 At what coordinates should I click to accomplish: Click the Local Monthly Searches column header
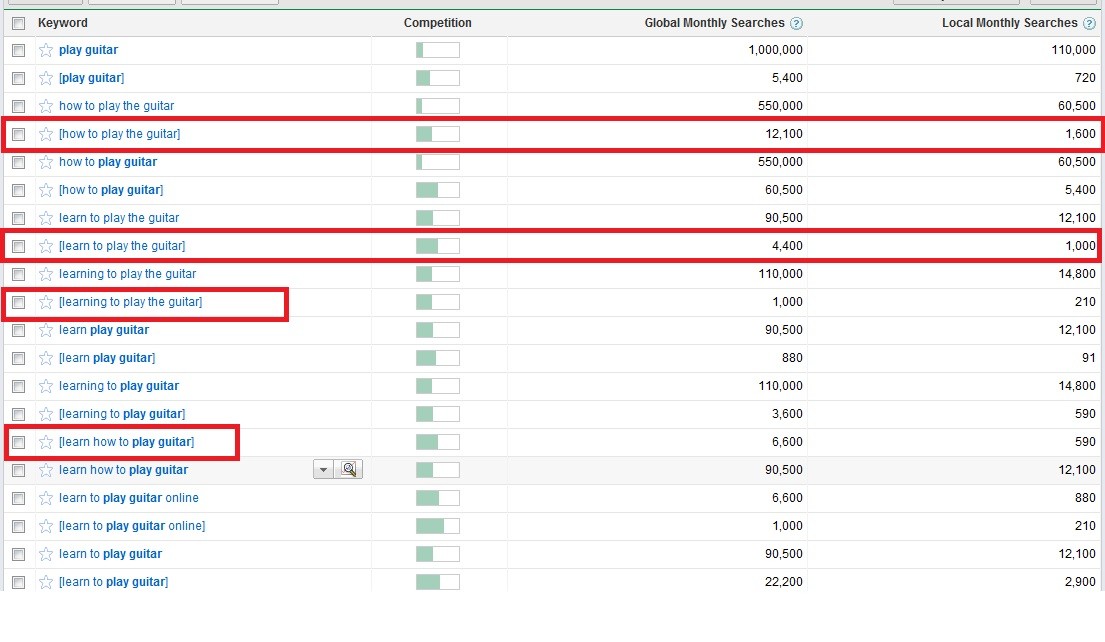(1009, 23)
